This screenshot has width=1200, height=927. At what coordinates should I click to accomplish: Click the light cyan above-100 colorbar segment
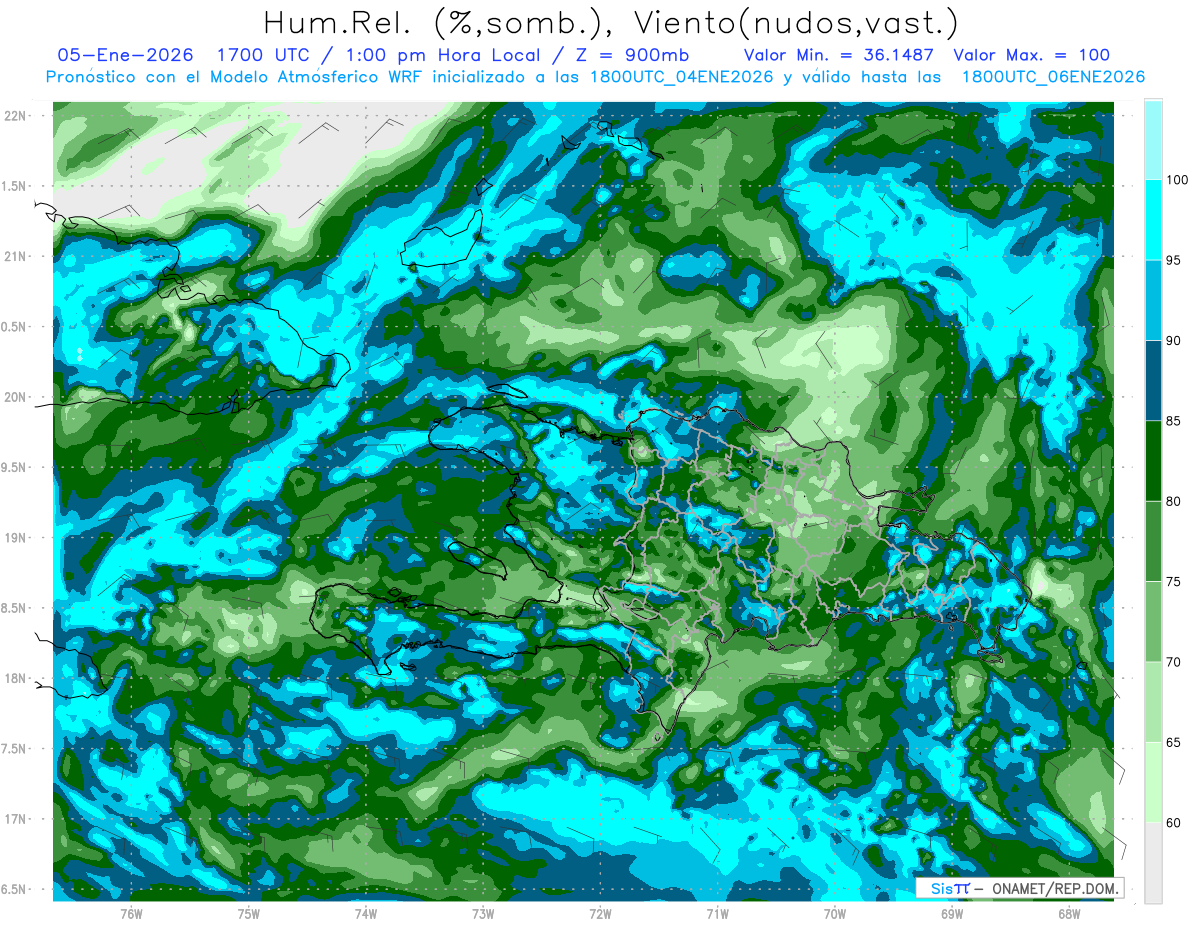point(1153,139)
